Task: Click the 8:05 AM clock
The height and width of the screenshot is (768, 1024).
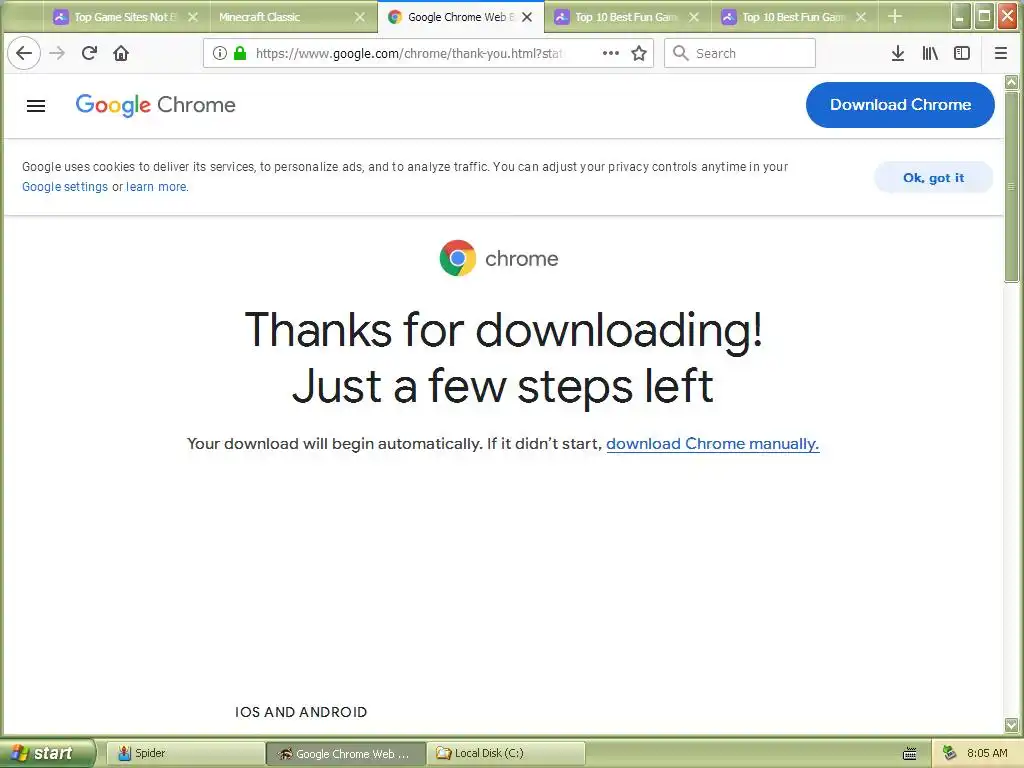Action: 987,753
